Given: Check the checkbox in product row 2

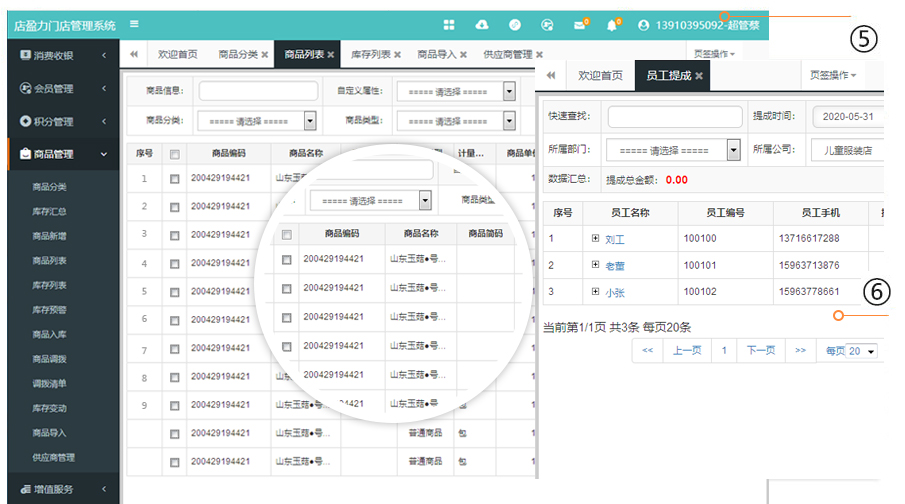Looking at the screenshot, I should (x=174, y=207).
